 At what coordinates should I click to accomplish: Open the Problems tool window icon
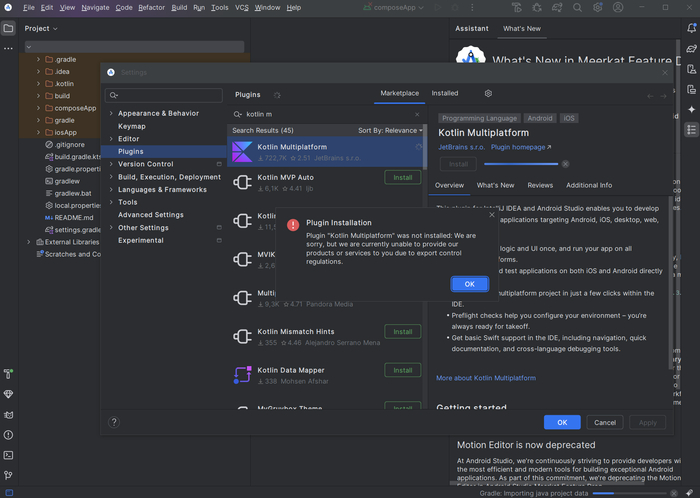(x=8, y=434)
